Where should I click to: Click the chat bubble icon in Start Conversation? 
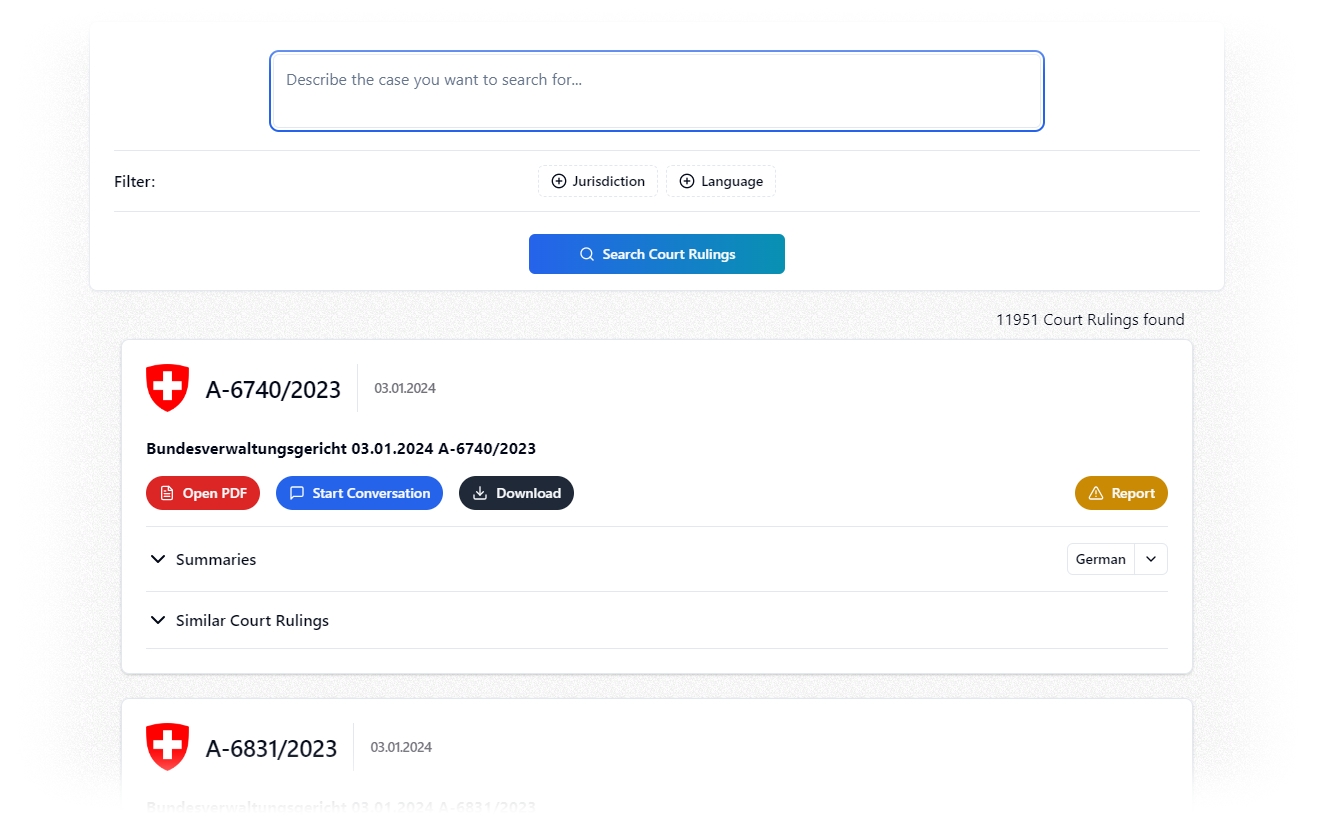tap(296, 493)
